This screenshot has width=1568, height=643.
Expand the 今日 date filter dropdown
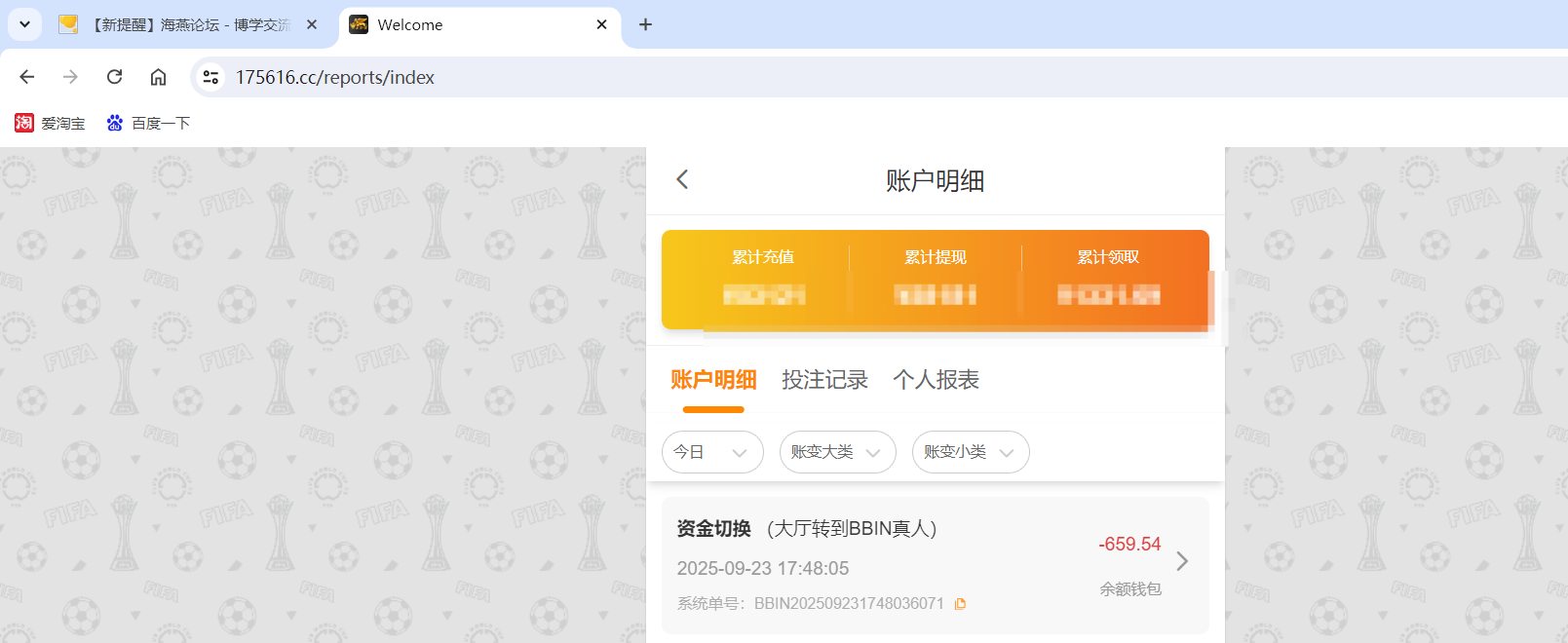(712, 452)
